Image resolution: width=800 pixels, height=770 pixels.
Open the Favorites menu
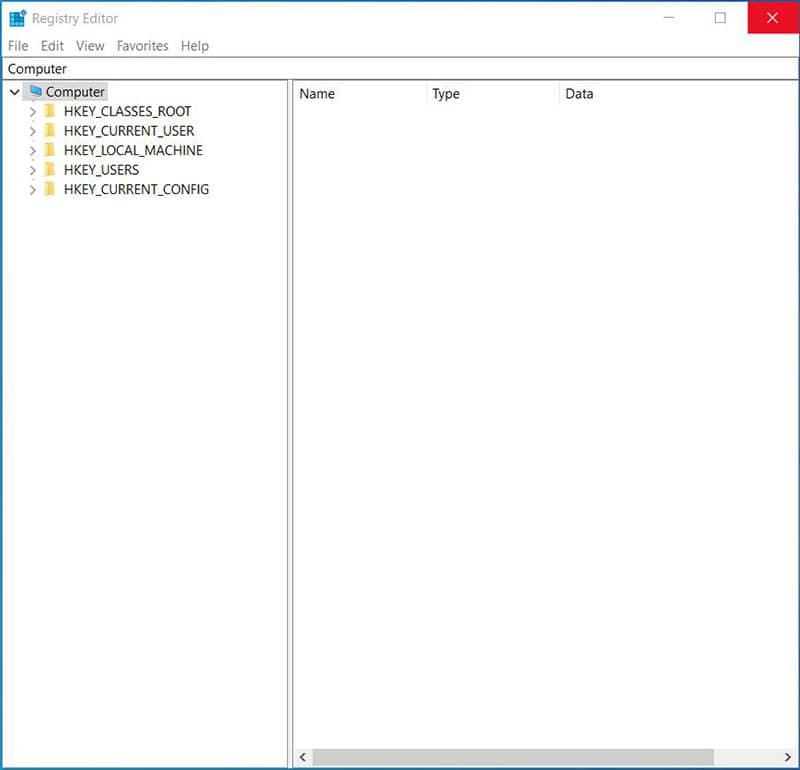142,46
